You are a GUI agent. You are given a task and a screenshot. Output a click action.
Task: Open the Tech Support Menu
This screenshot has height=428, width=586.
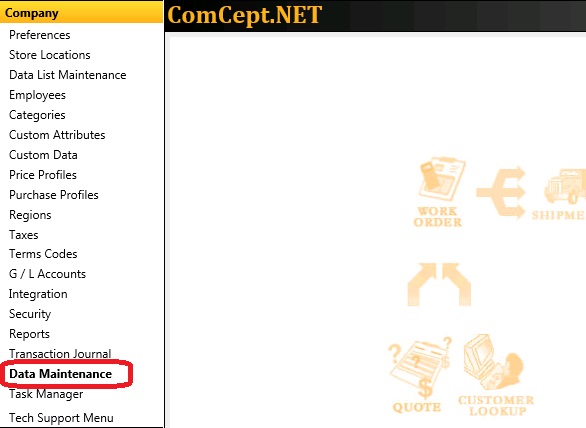click(x=61, y=418)
